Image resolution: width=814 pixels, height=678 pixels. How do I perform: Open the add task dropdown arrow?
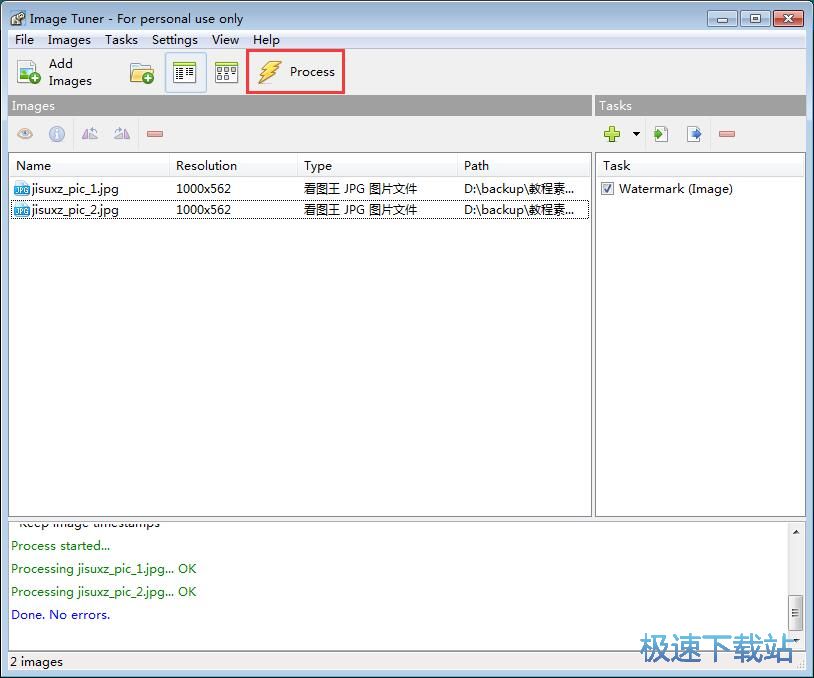point(636,134)
